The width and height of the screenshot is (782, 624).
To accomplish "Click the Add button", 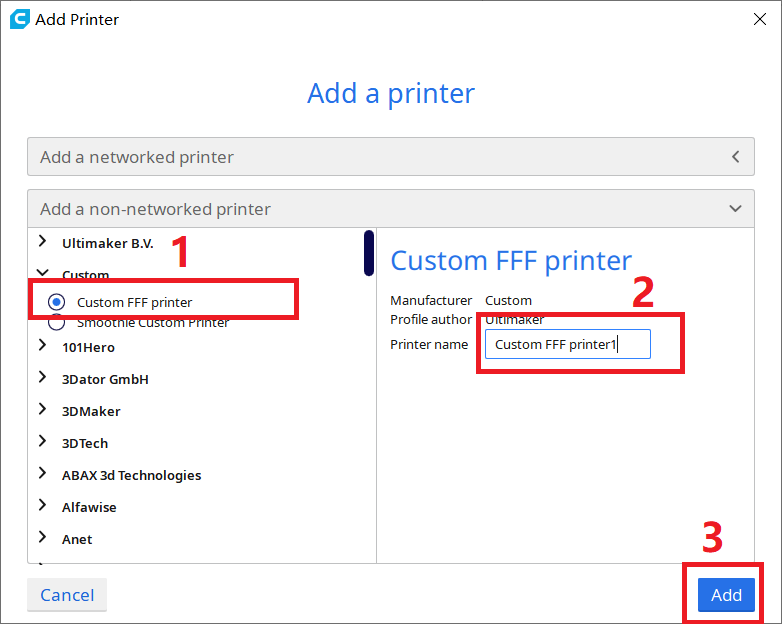I will click(726, 595).
